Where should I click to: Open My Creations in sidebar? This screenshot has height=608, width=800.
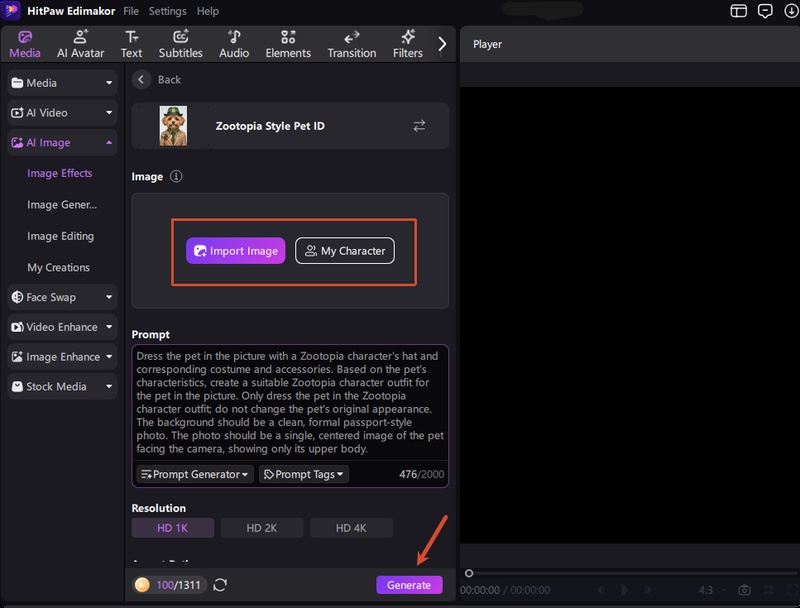[x=58, y=267]
